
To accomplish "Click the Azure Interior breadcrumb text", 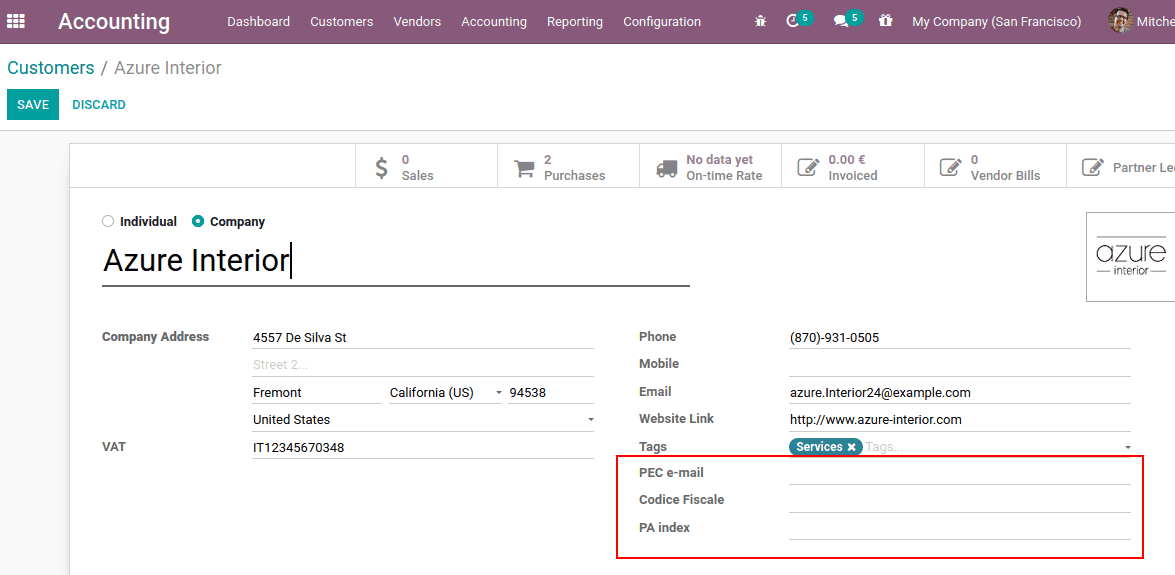I will 168,67.
